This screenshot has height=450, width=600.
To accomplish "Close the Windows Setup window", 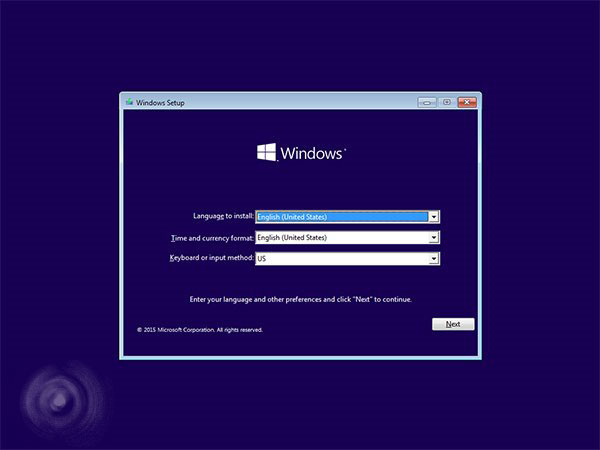I will 467,102.
